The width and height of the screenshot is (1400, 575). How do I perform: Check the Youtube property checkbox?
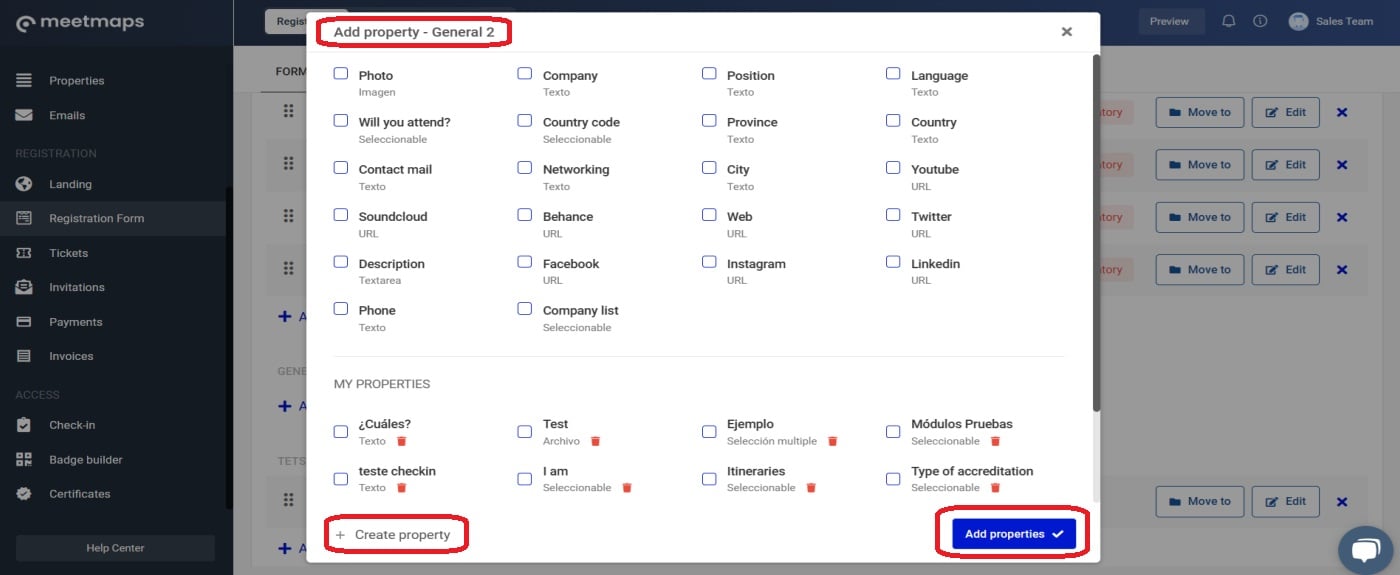tap(893, 168)
